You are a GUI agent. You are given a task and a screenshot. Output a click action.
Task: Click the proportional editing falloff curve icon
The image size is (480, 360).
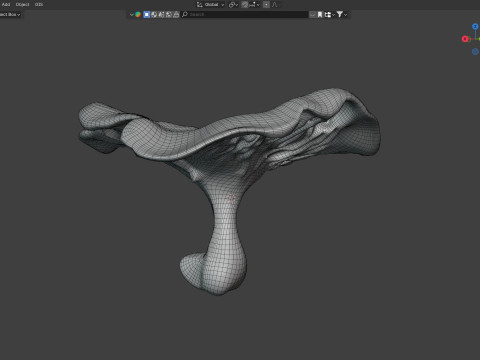pos(275,4)
